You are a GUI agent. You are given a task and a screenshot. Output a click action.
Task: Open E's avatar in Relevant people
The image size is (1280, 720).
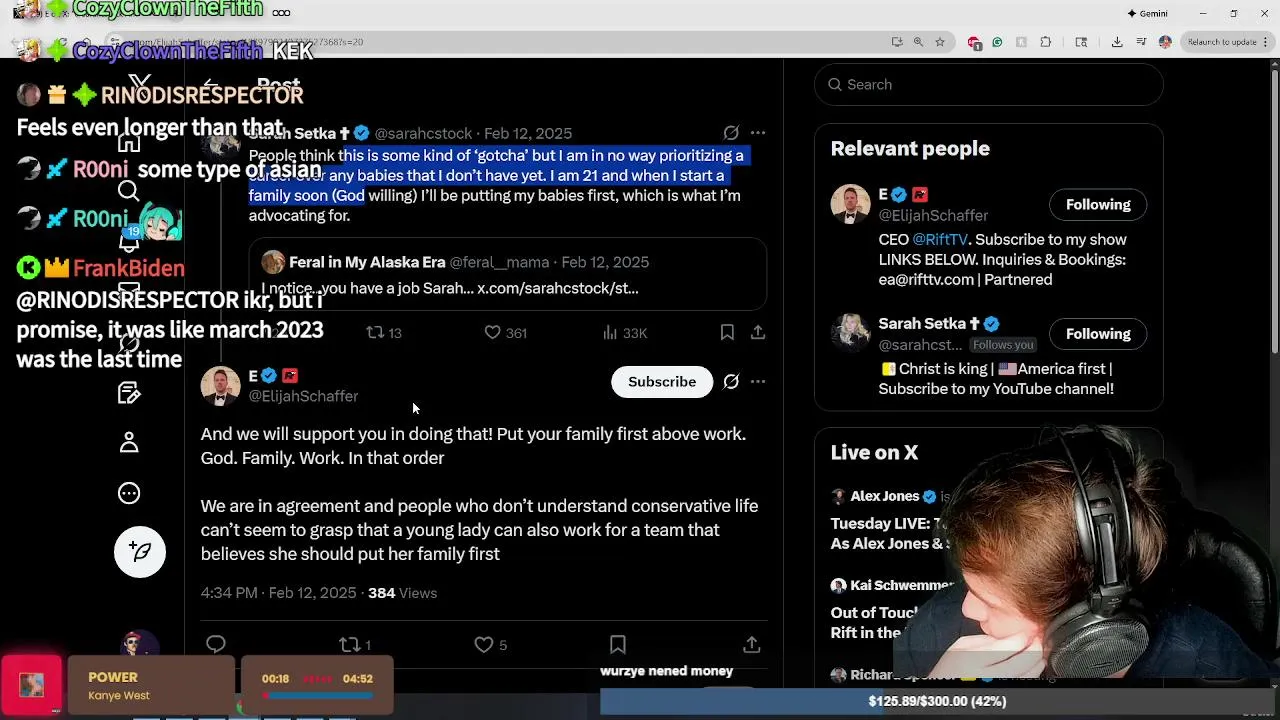click(x=850, y=205)
